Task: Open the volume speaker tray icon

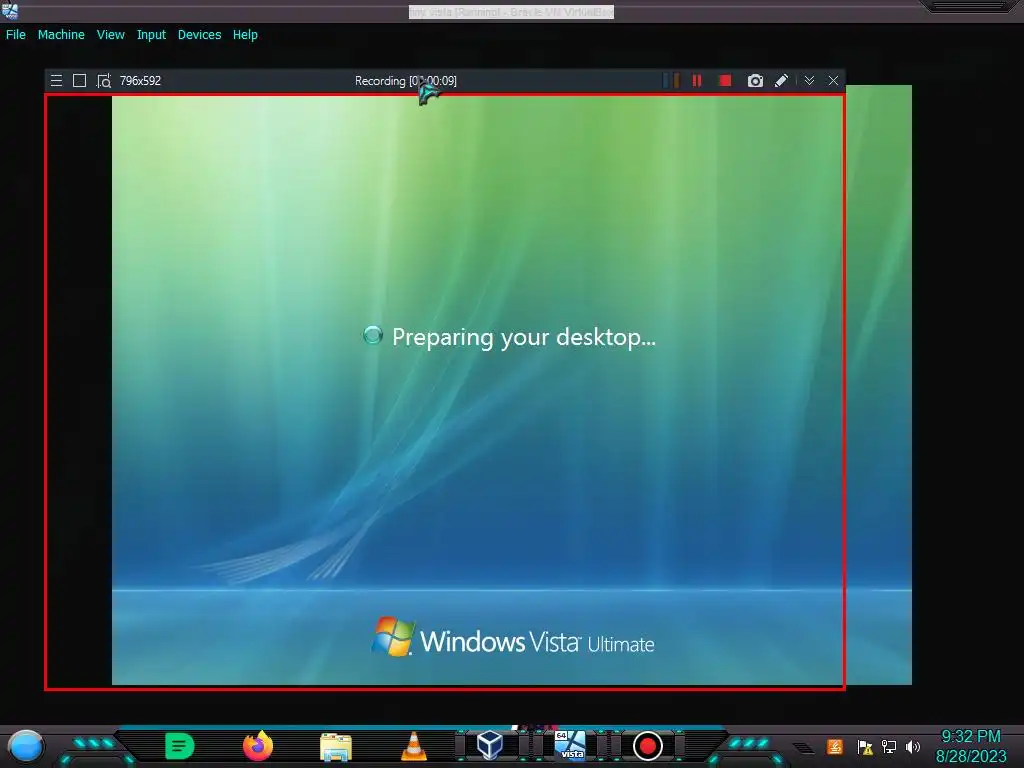Action: (913, 746)
